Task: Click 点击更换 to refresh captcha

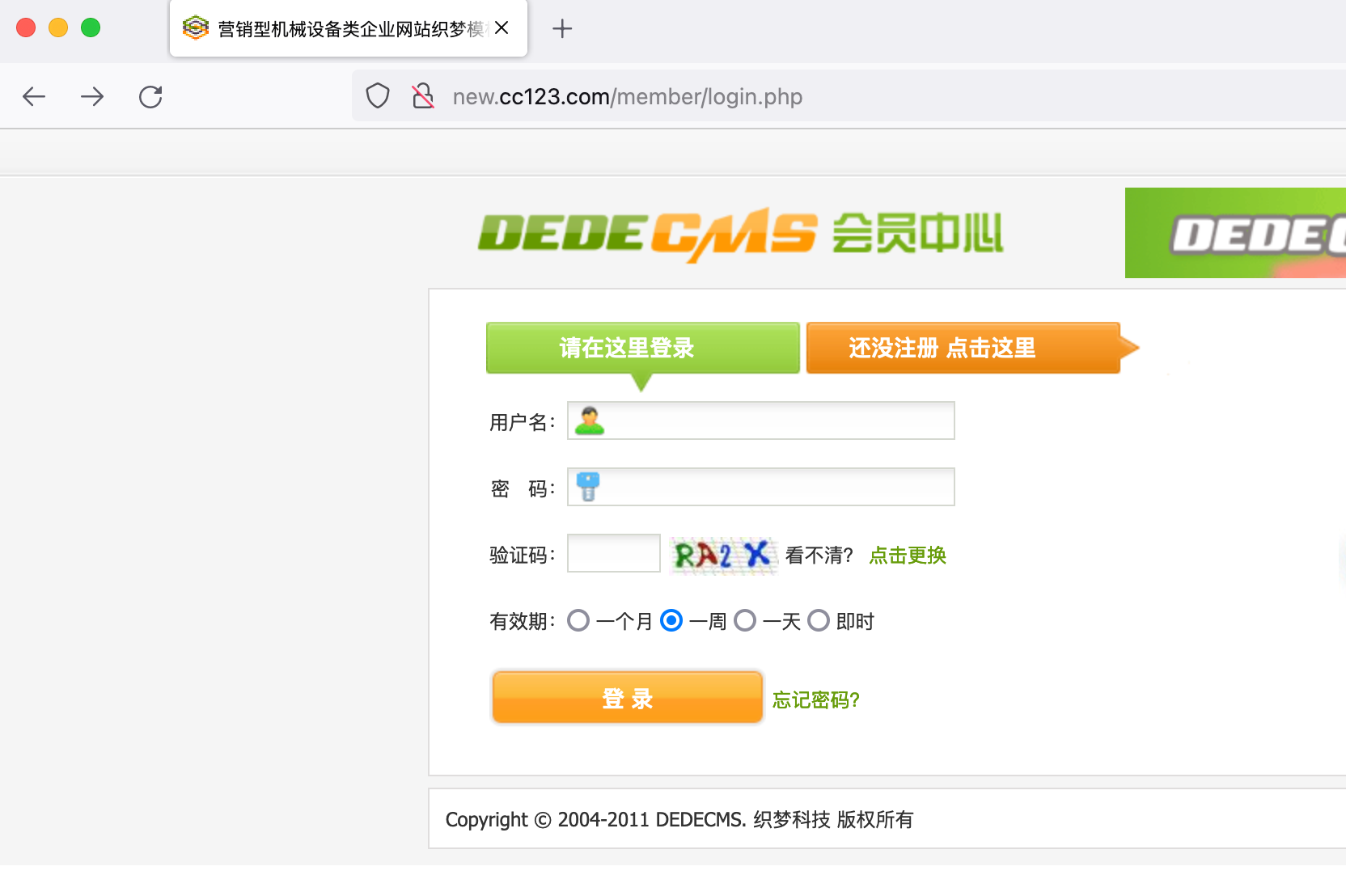Action: [908, 556]
